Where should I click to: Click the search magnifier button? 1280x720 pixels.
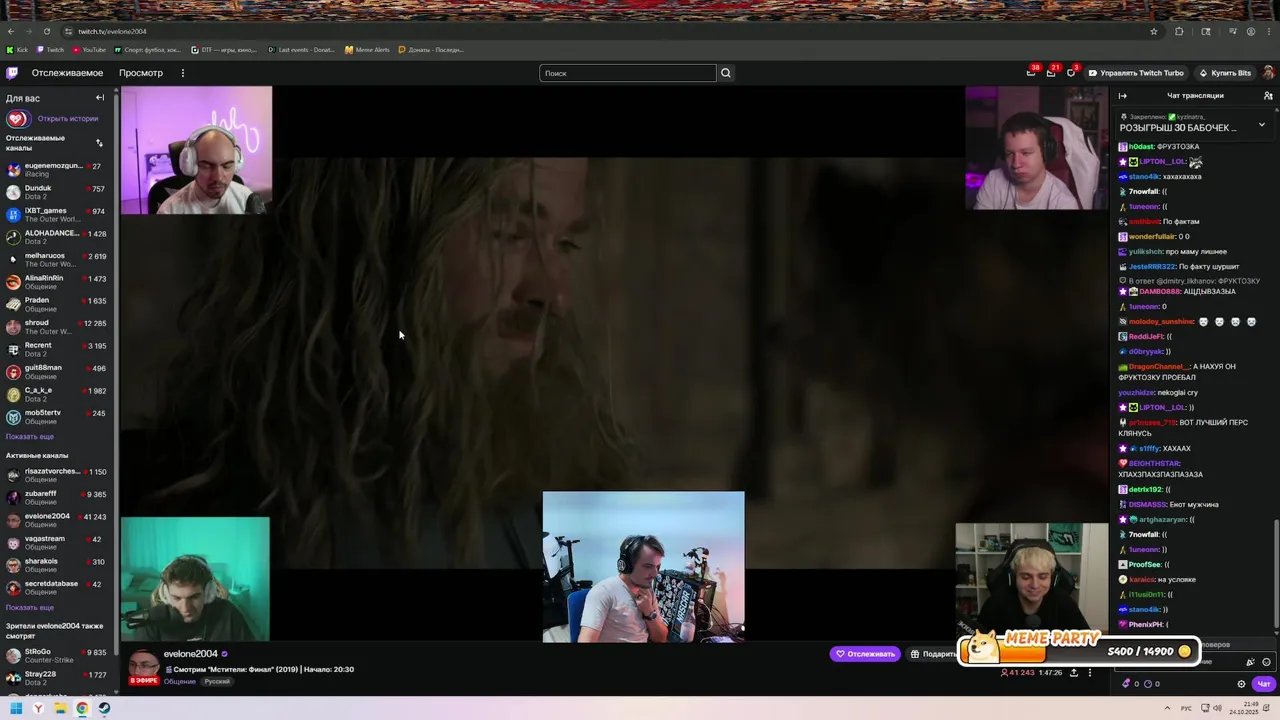726,73
